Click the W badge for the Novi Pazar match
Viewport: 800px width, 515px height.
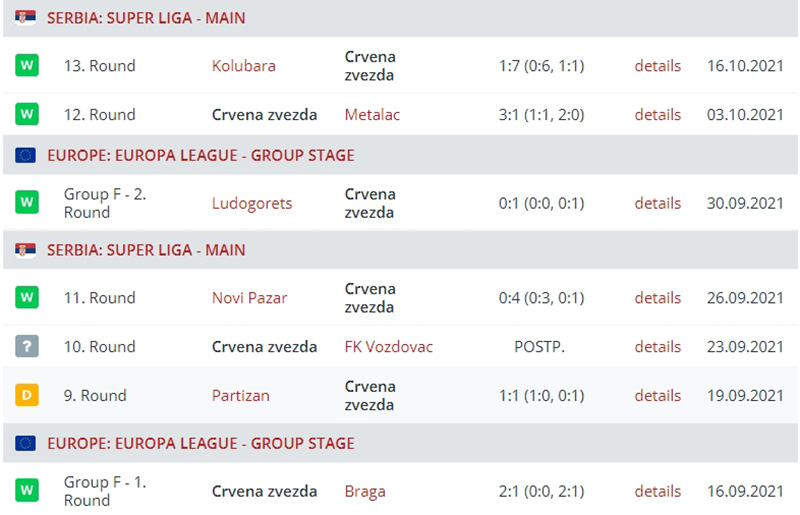click(27, 297)
